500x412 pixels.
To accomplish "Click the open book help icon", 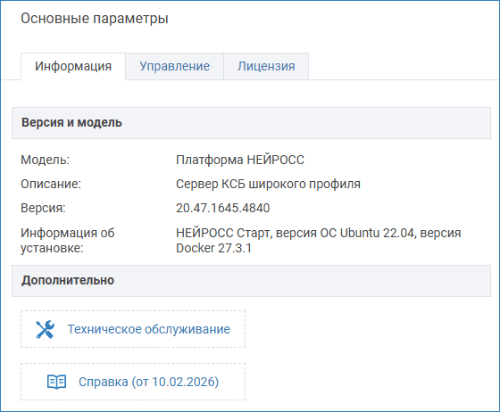I will pos(56,382).
